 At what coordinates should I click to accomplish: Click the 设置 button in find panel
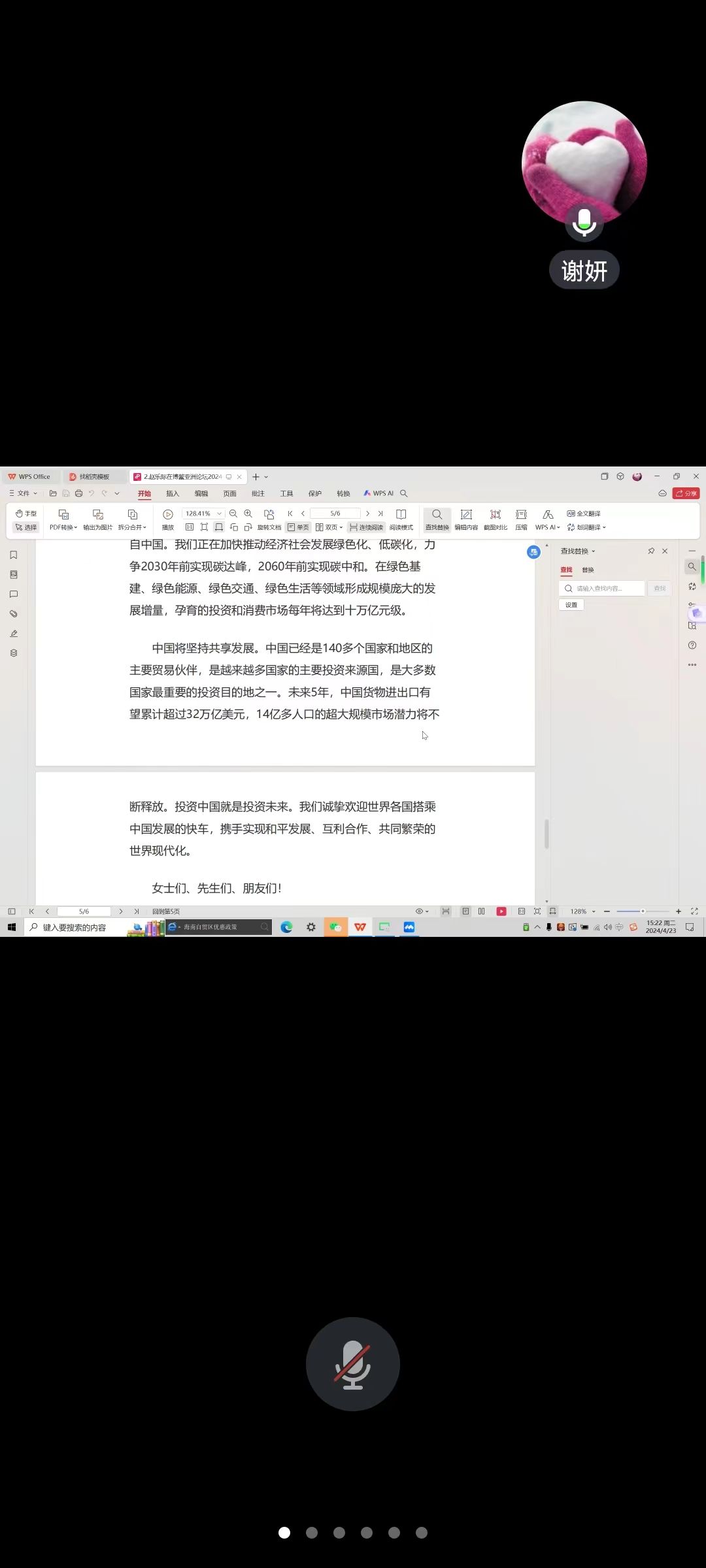pos(571,605)
